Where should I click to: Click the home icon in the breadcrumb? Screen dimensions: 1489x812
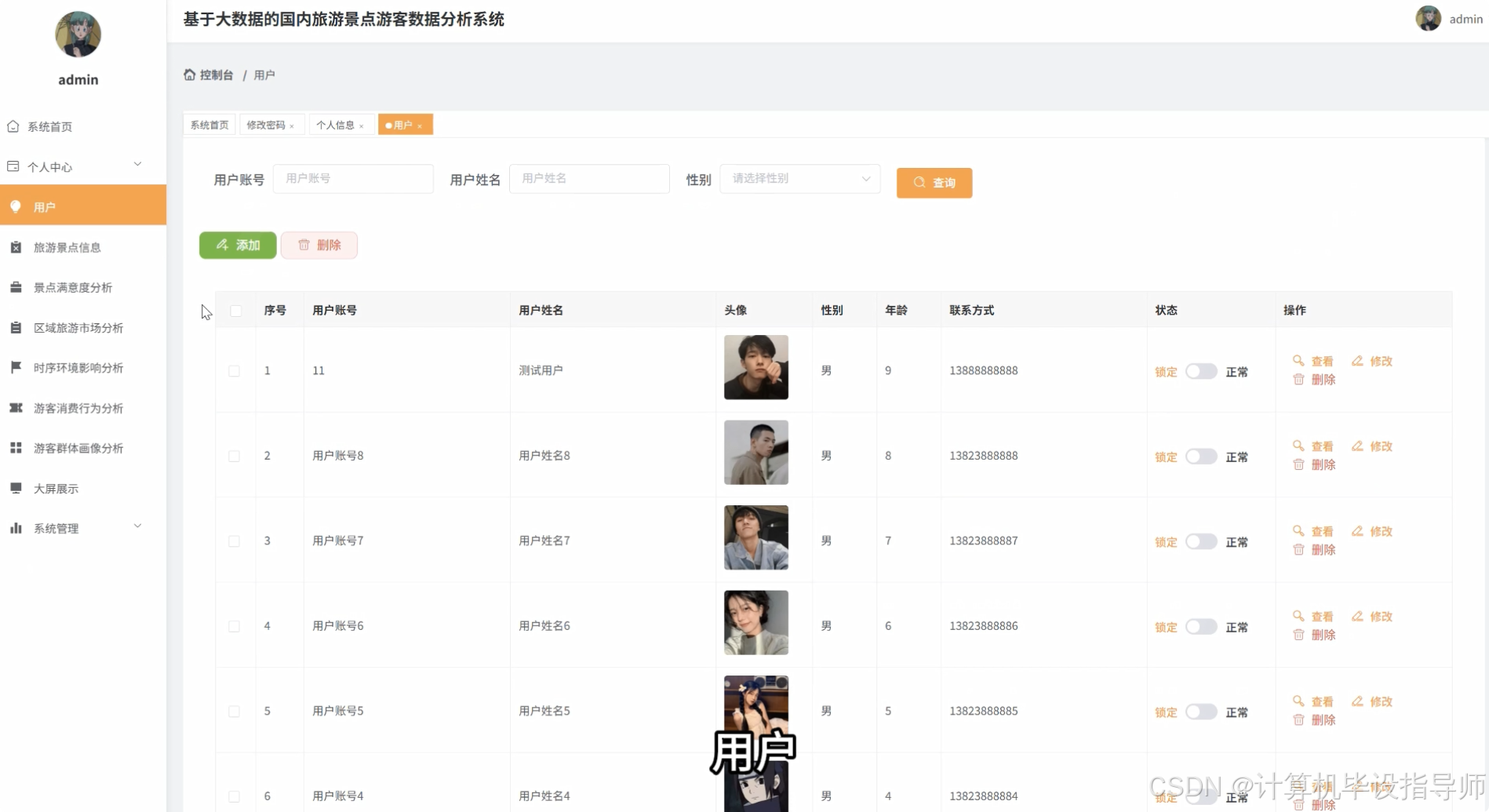point(188,74)
